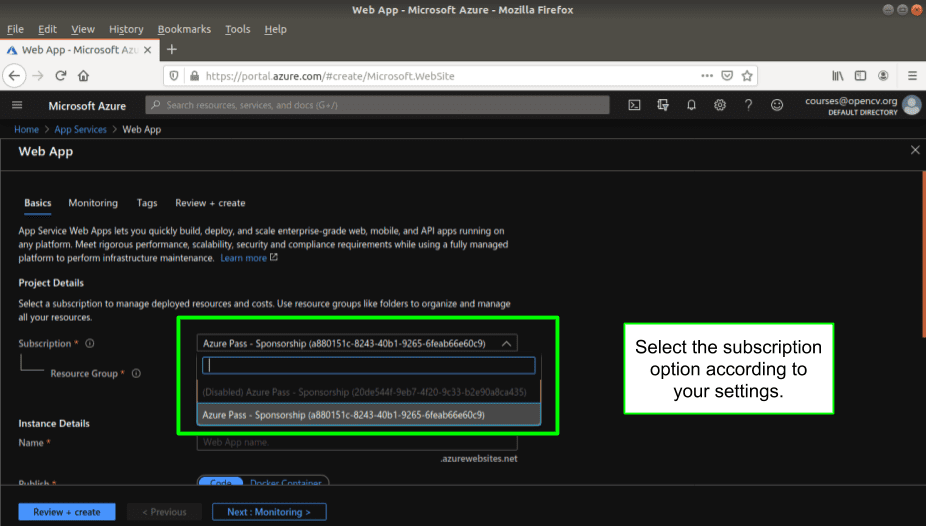
Task: Open the File menu
Action: point(15,29)
